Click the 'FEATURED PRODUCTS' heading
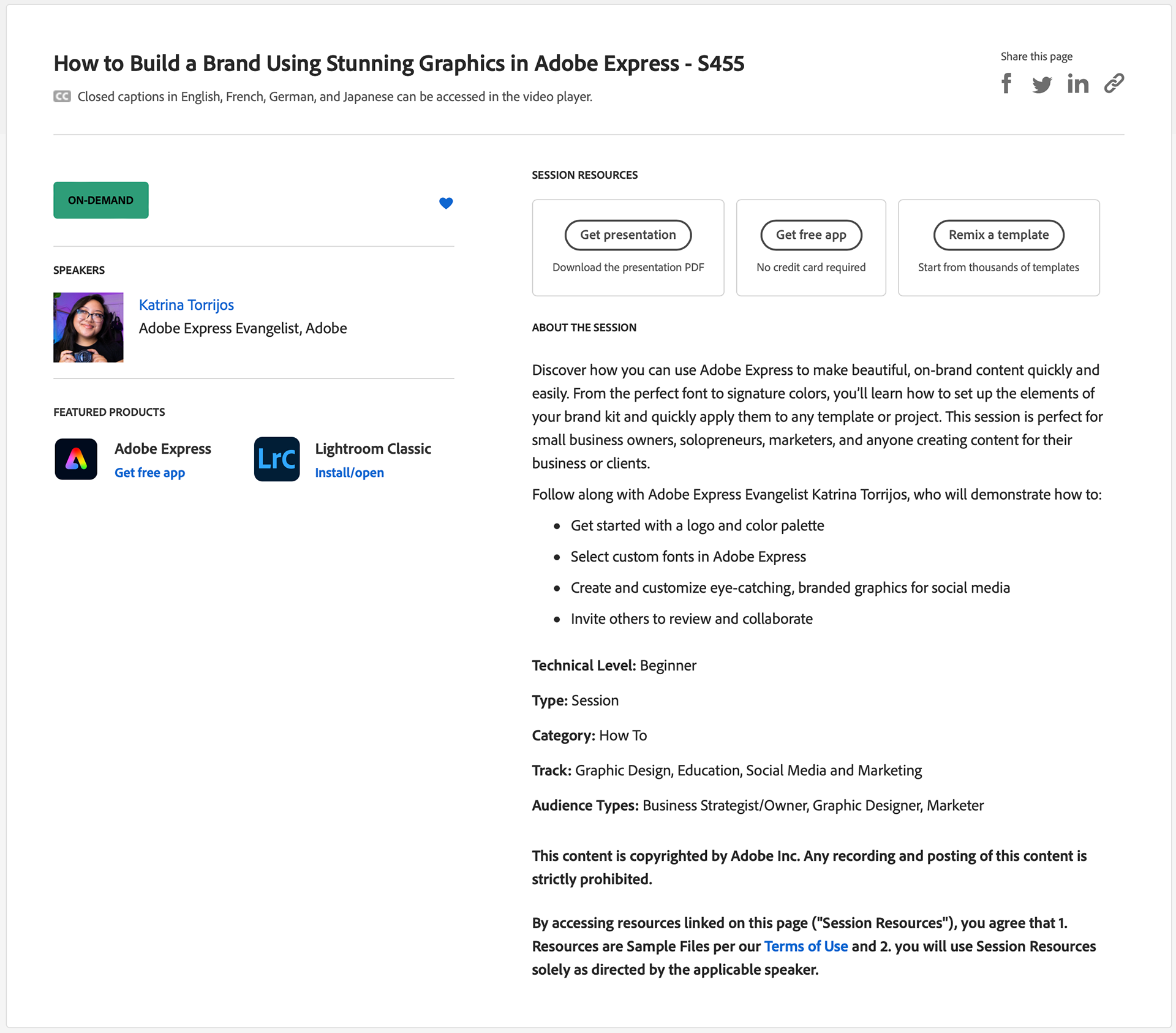 pos(109,412)
